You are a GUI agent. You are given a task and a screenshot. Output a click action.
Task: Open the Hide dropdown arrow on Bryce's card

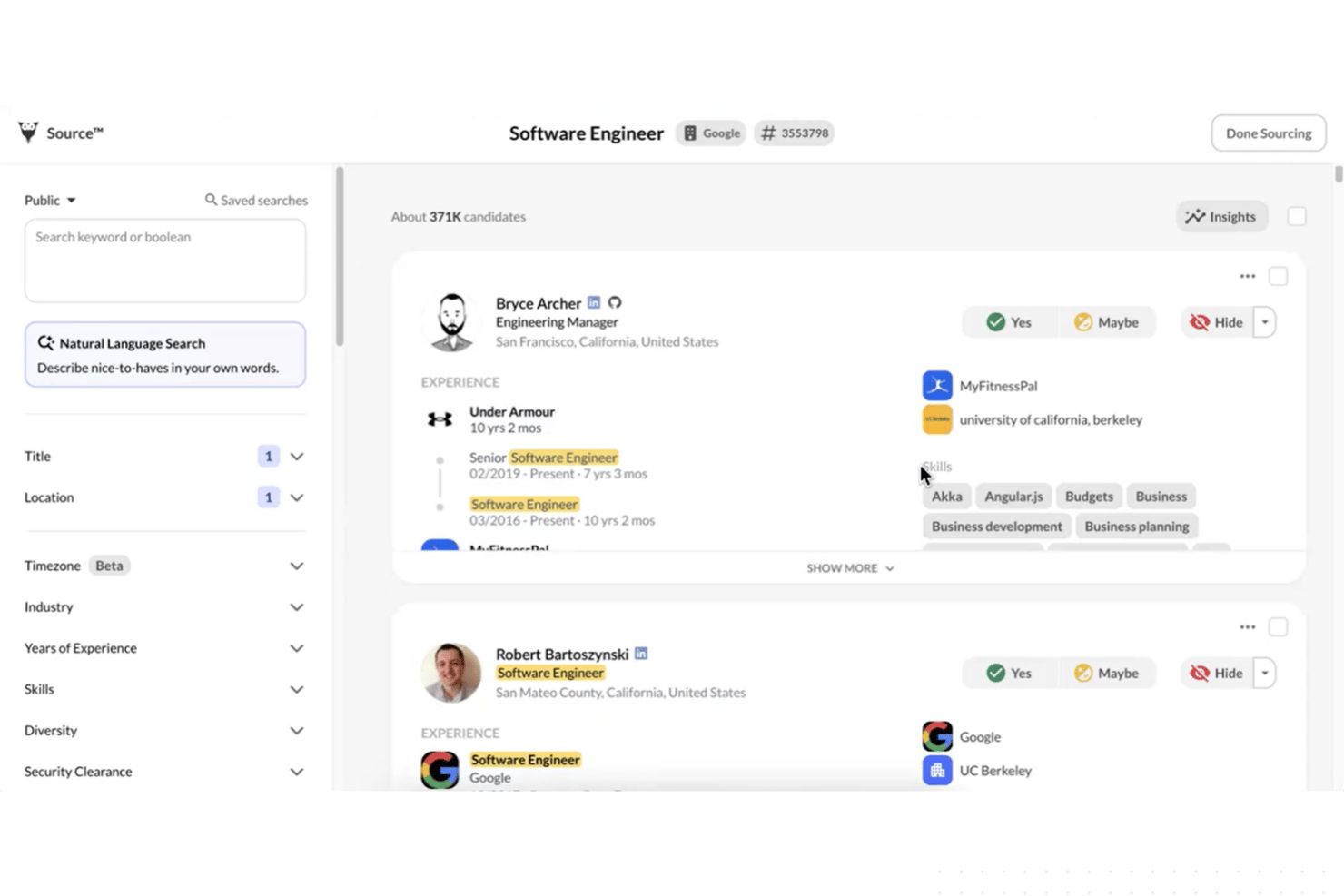(1265, 322)
